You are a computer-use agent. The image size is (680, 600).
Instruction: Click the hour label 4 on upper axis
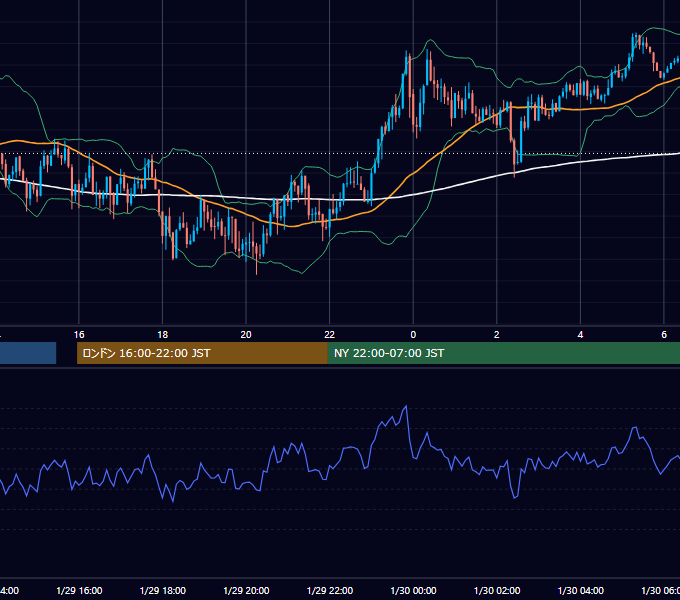click(580, 334)
